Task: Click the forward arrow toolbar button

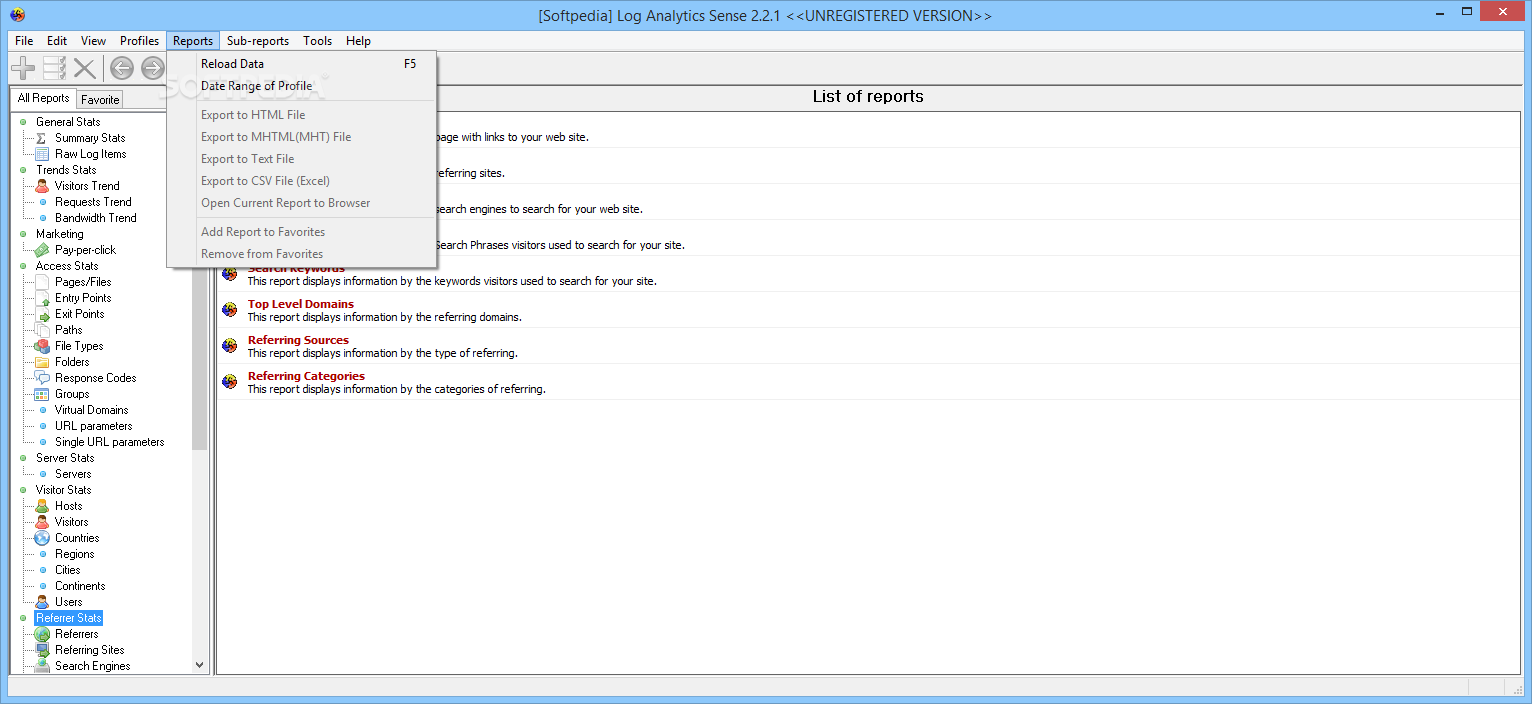Action: click(x=152, y=68)
